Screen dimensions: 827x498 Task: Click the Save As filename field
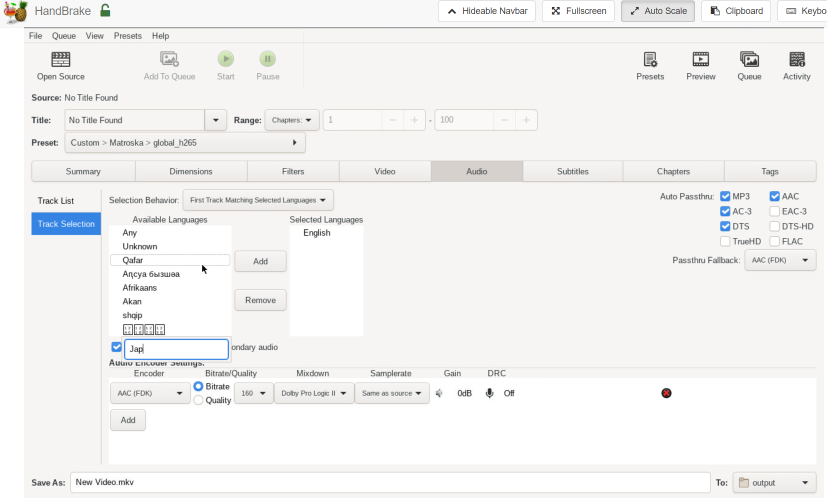(390, 482)
